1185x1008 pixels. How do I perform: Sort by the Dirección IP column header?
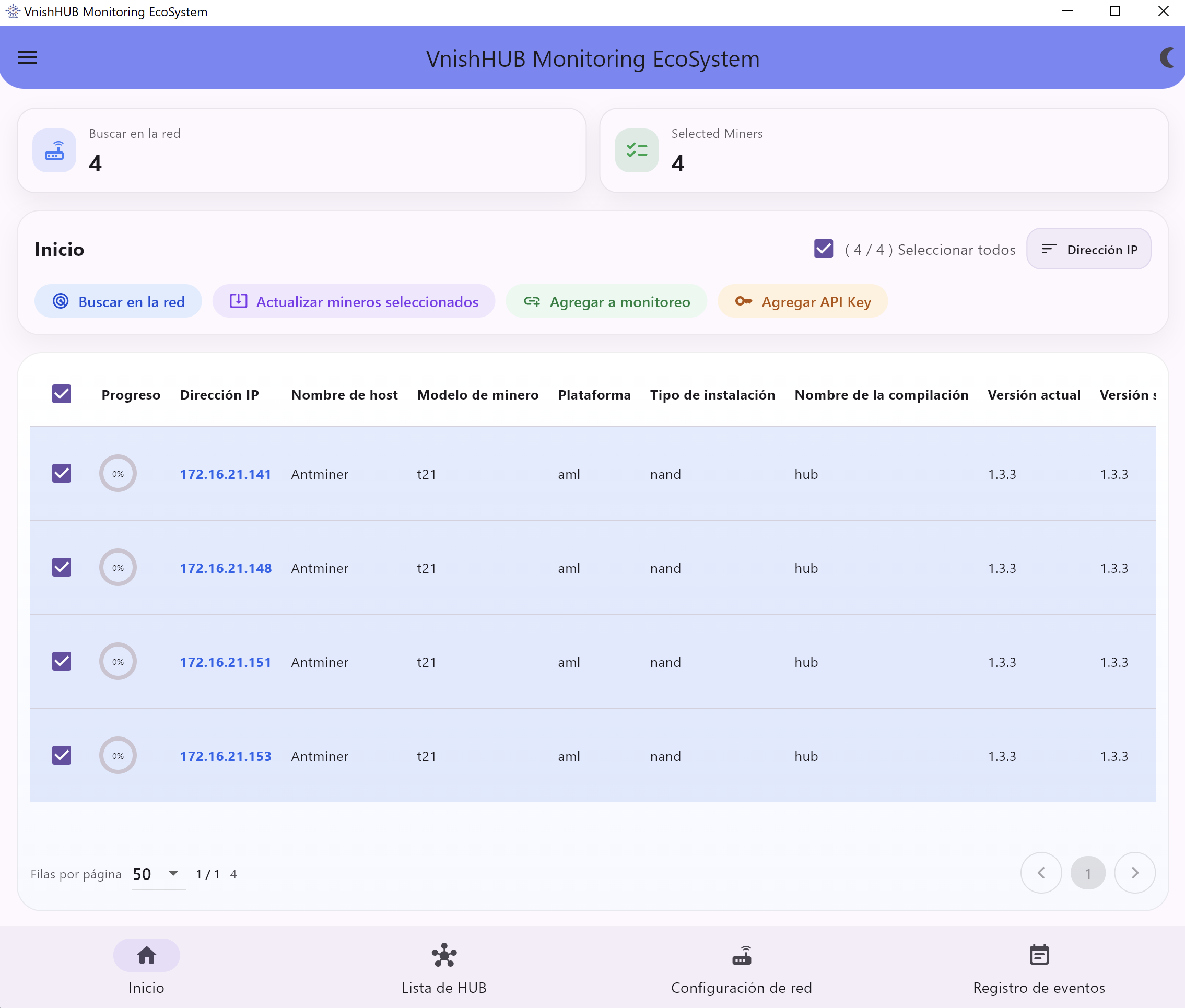click(219, 395)
